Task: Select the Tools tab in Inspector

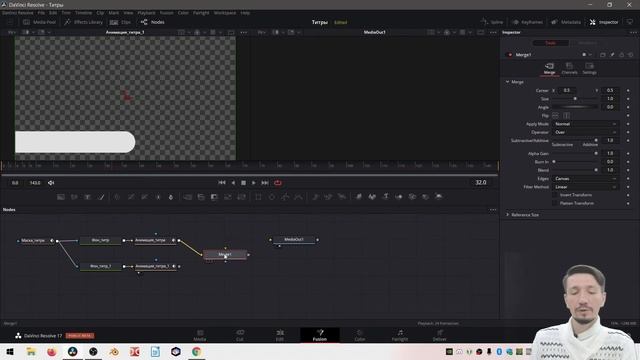Action: click(x=551, y=43)
